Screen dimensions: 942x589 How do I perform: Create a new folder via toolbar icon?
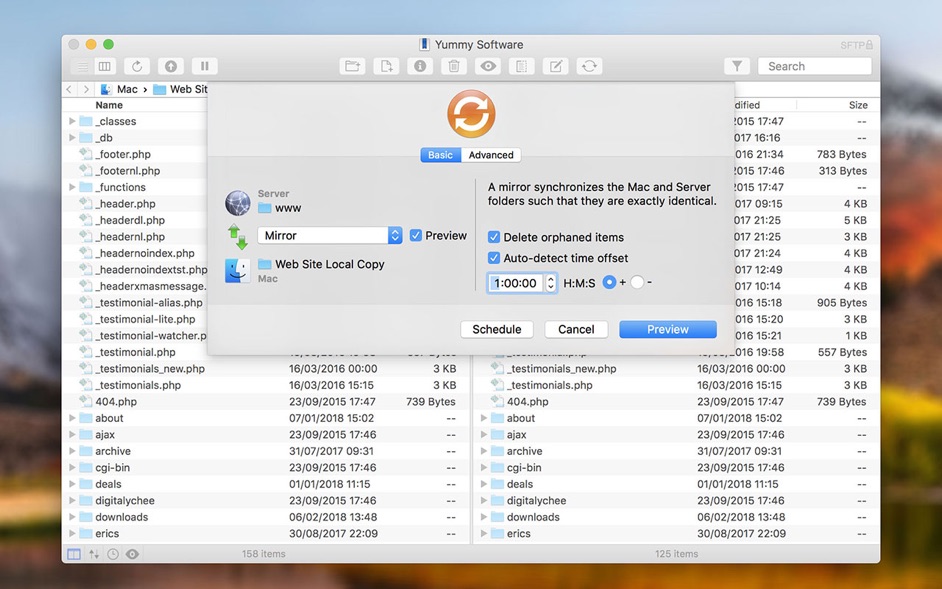pyautogui.click(x=353, y=66)
